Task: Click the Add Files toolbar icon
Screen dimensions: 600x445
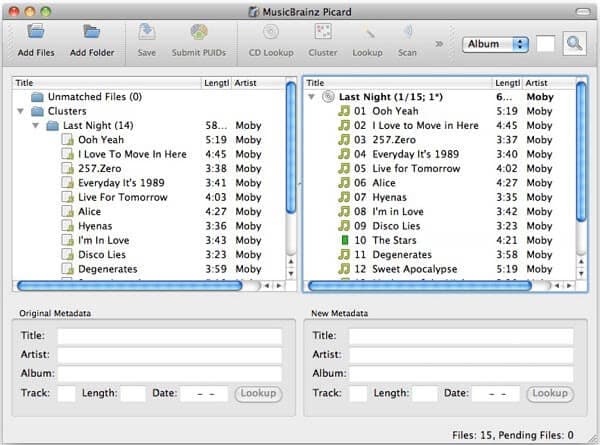Action: coord(36,32)
